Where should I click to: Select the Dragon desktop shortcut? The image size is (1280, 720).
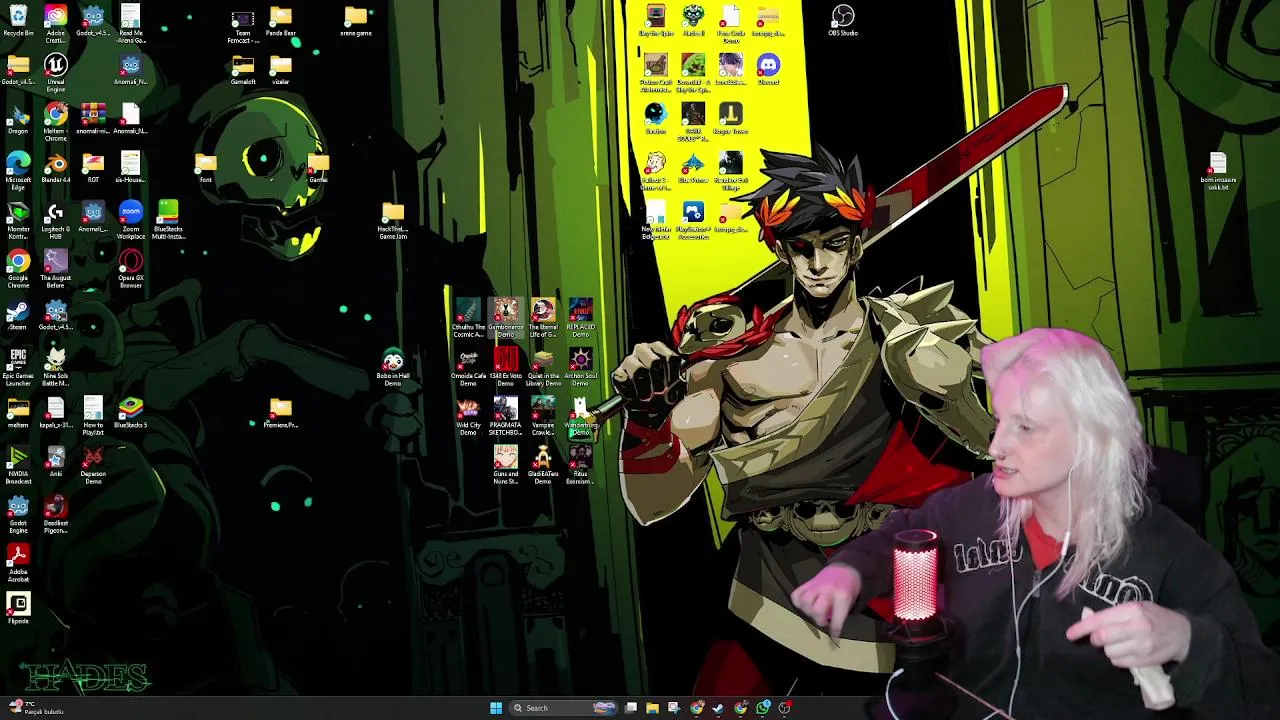[18, 119]
